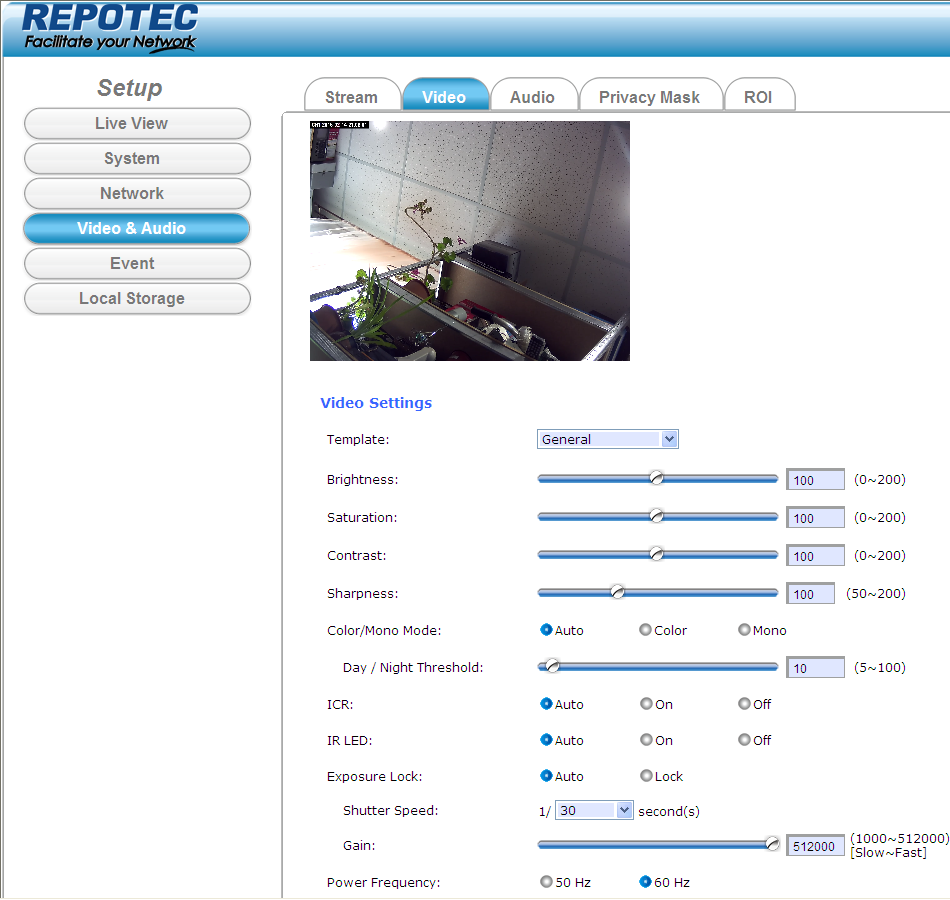Click the REPOTEC logo
The width and height of the screenshot is (950, 900).
click(110, 28)
